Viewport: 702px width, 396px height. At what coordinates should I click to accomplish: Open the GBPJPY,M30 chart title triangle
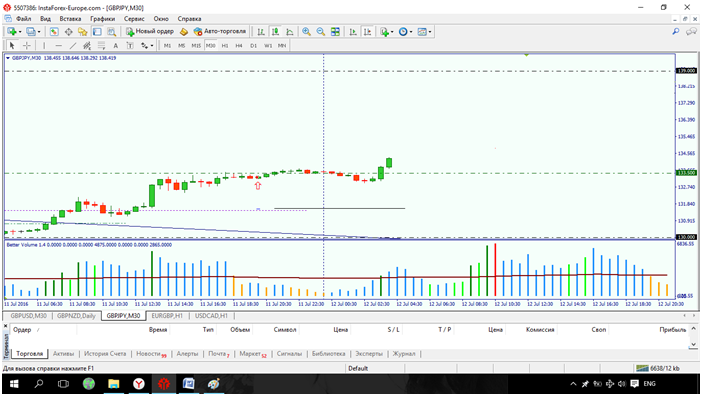click(8, 58)
